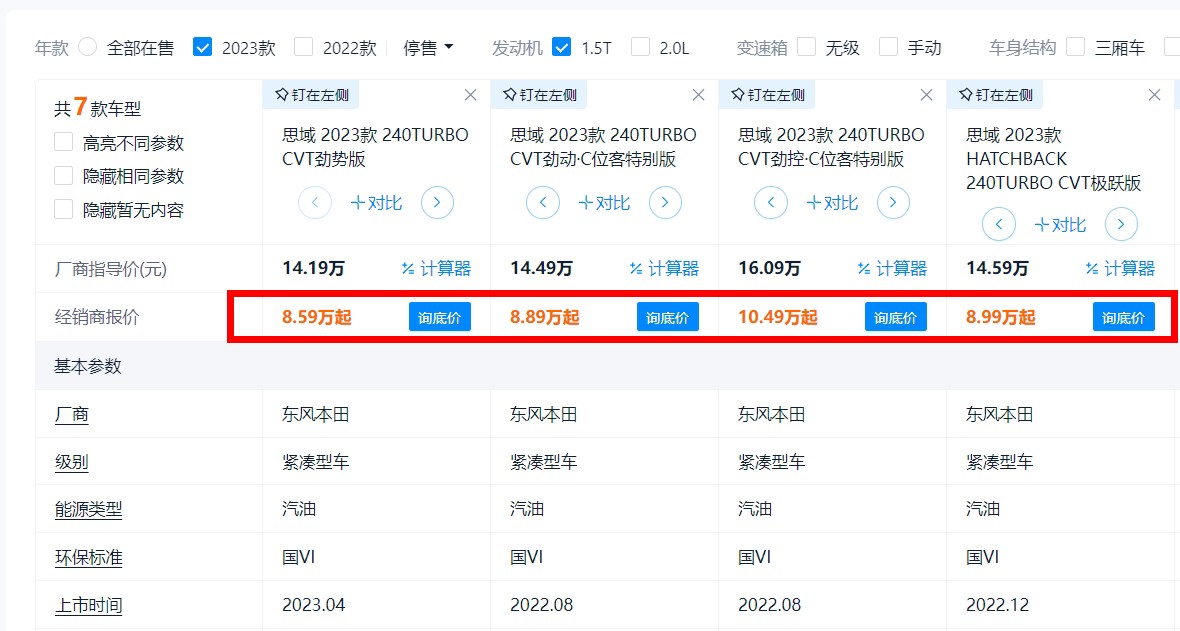Add 劲控·C位客特别版 to comparison via 对比
Screen dimensions: 1180x631
coord(830,202)
